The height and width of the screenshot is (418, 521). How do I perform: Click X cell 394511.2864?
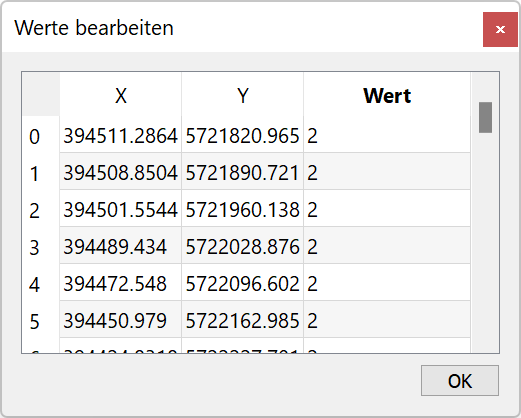[121, 135]
